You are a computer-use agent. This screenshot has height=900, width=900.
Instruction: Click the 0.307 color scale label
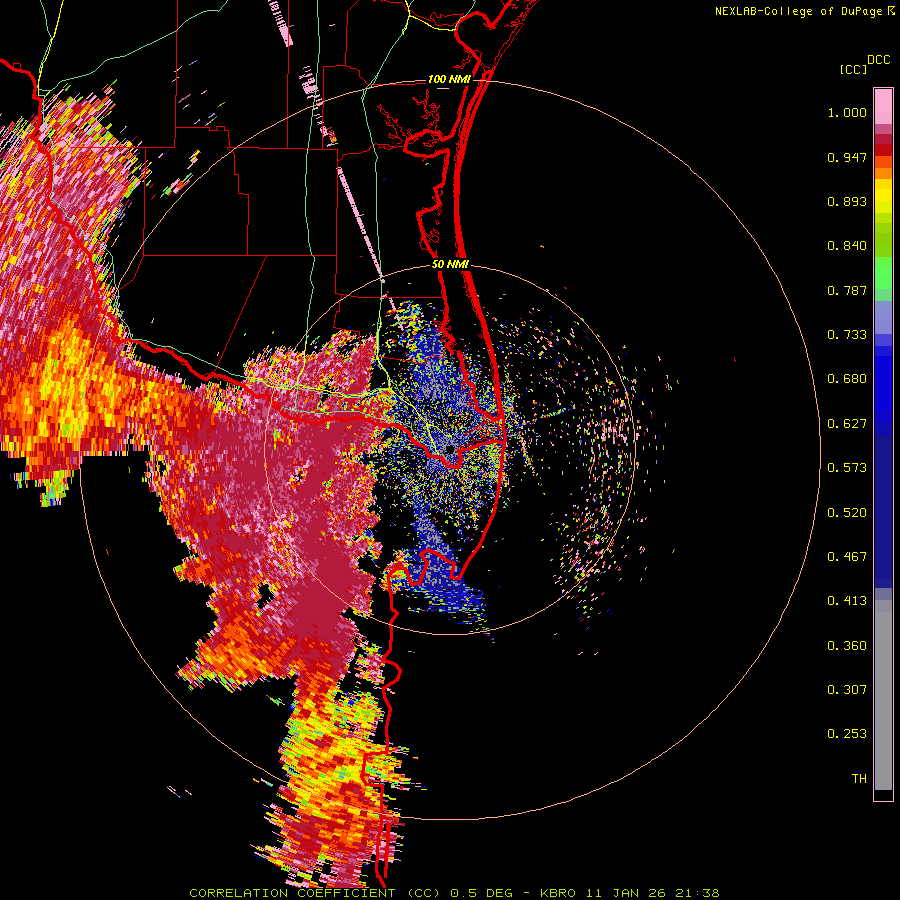pyautogui.click(x=847, y=690)
